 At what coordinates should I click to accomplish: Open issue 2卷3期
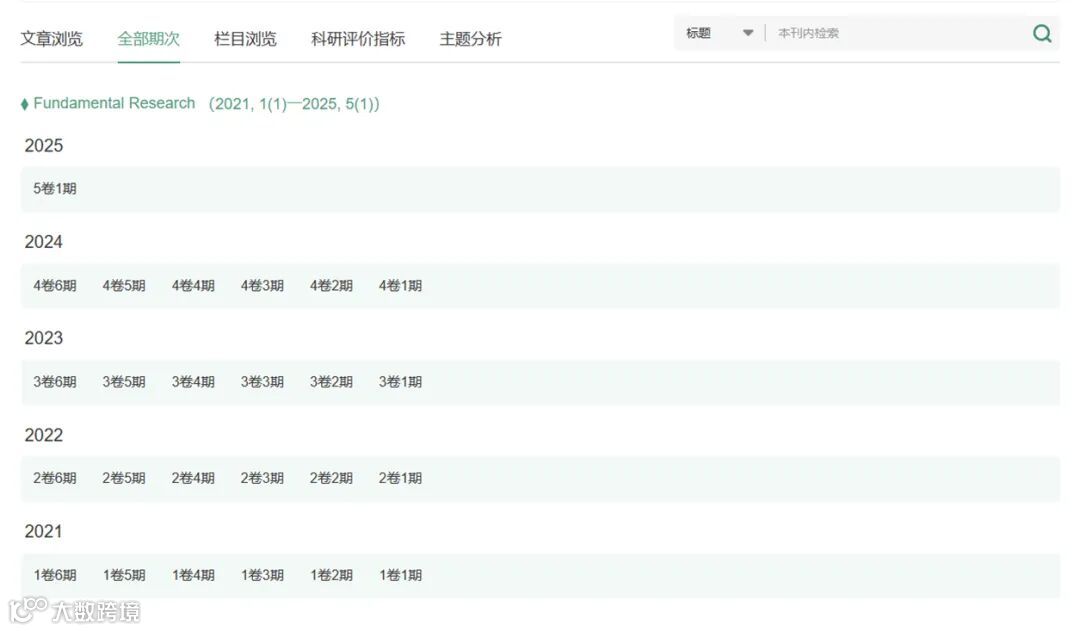[262, 478]
